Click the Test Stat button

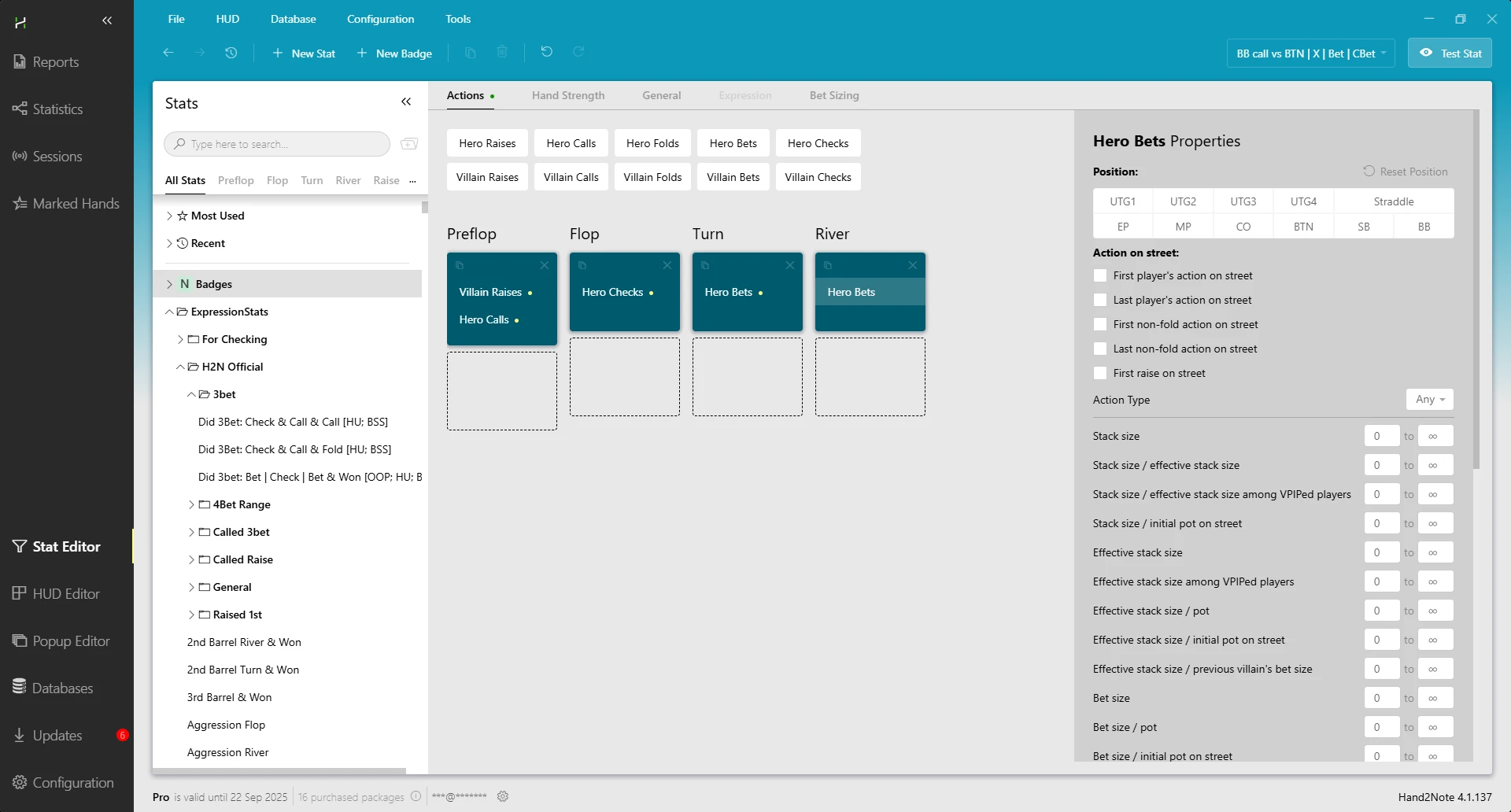1450,54
